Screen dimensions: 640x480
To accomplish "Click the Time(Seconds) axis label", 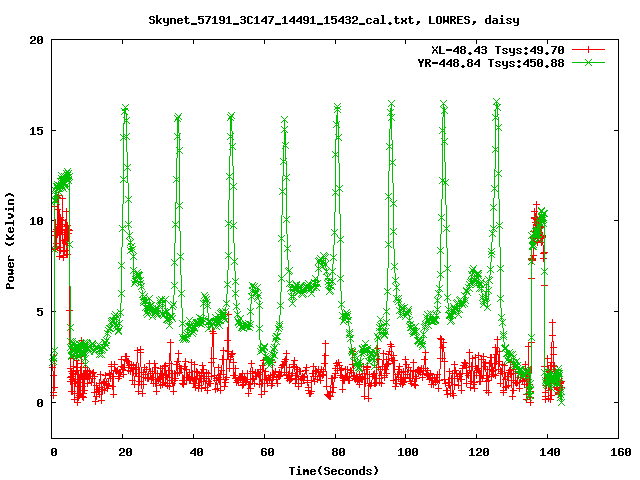I will 334,471.
